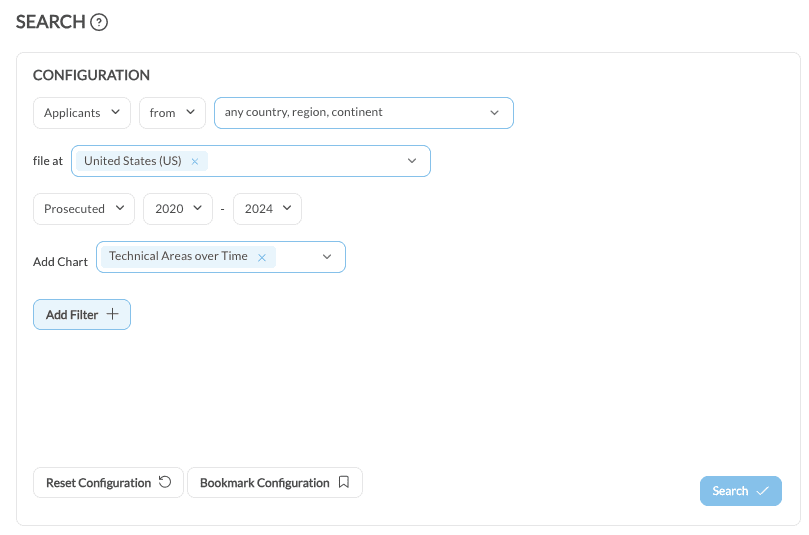Click the Add Filter button
The image size is (809, 535).
pos(82,315)
